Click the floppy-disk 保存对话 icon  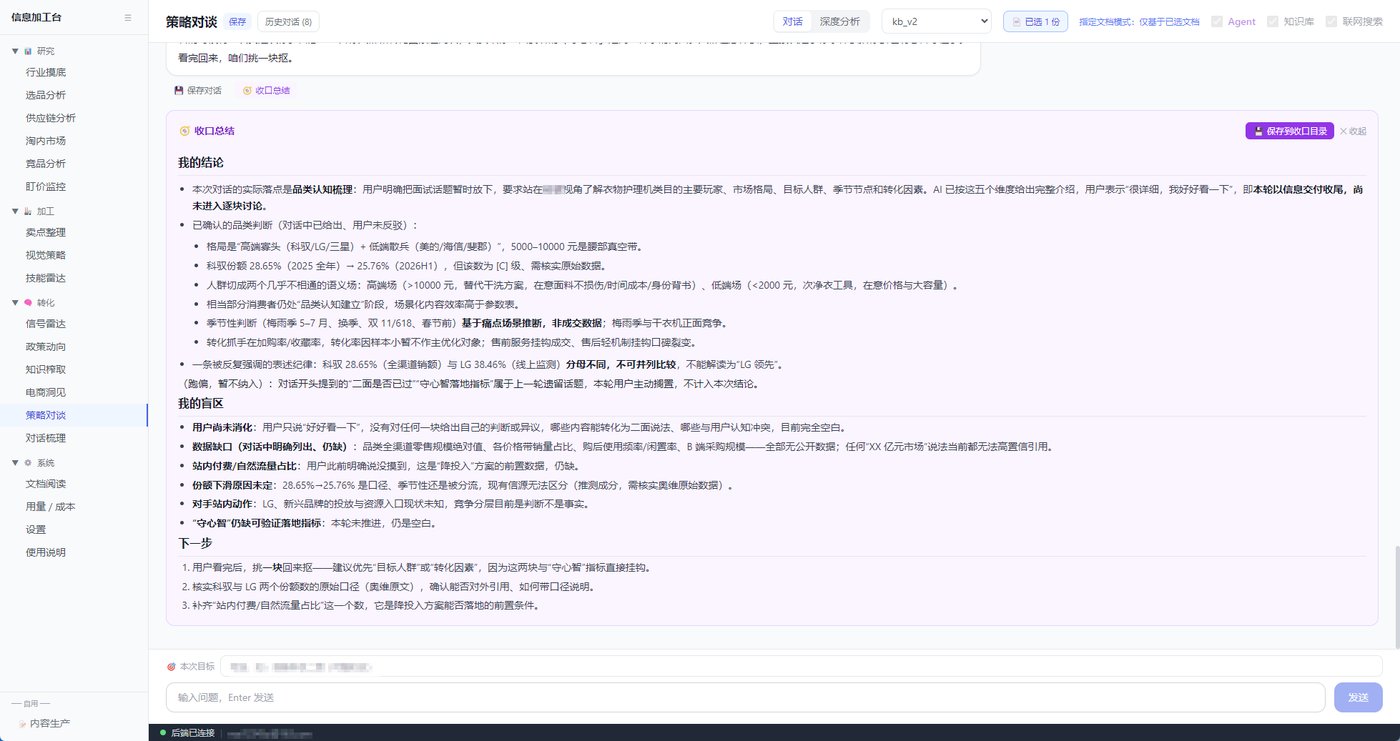point(179,90)
